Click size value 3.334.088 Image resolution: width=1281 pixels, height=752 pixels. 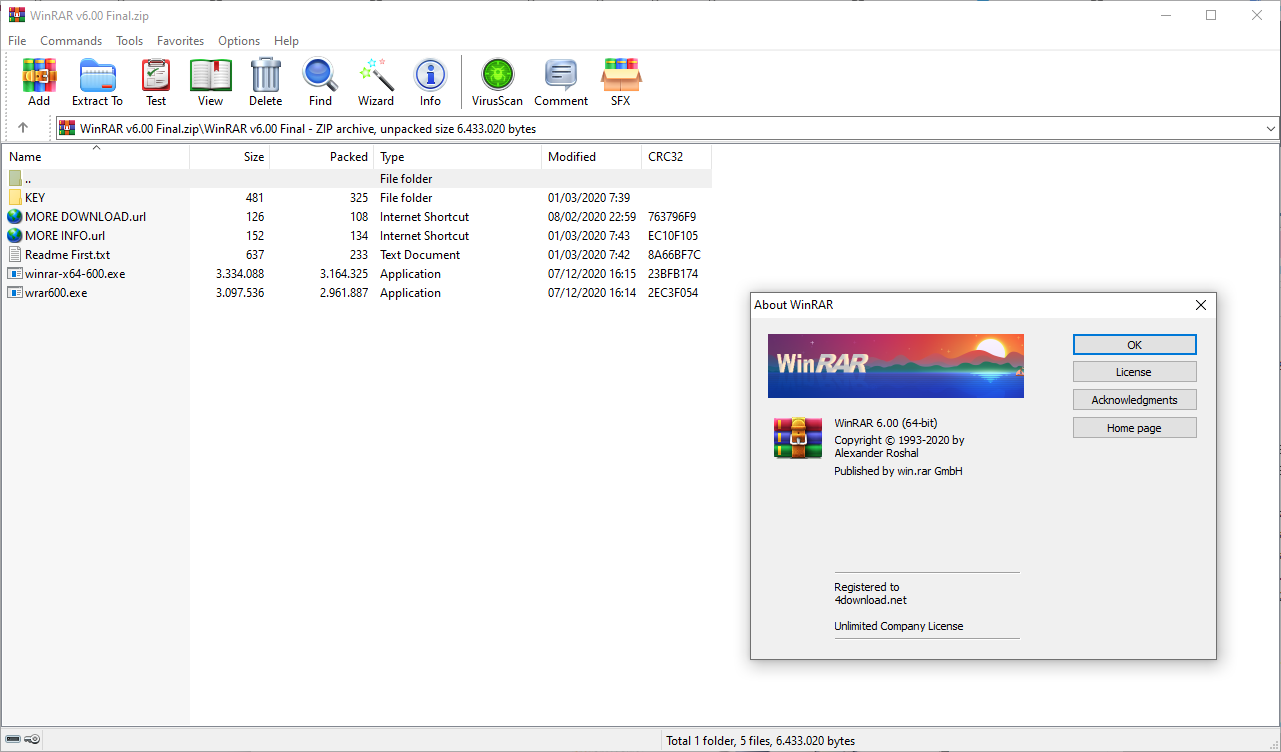click(x=240, y=274)
